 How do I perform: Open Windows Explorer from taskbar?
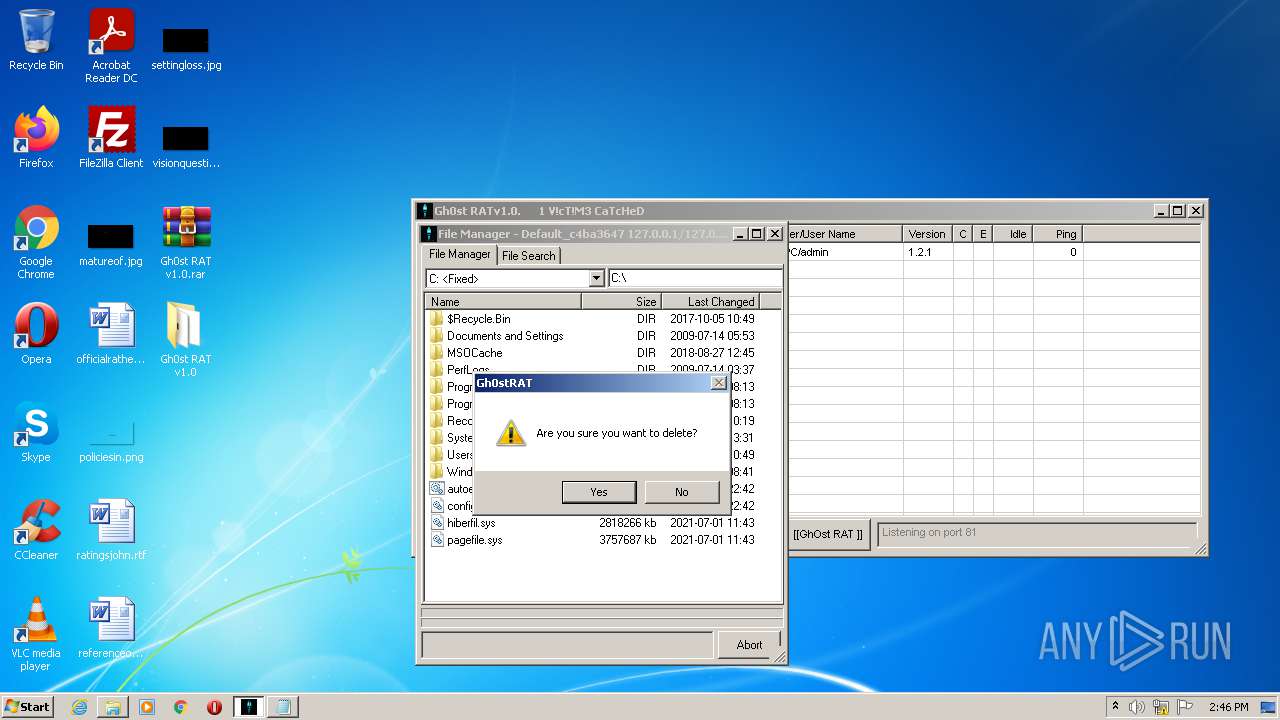pos(113,707)
